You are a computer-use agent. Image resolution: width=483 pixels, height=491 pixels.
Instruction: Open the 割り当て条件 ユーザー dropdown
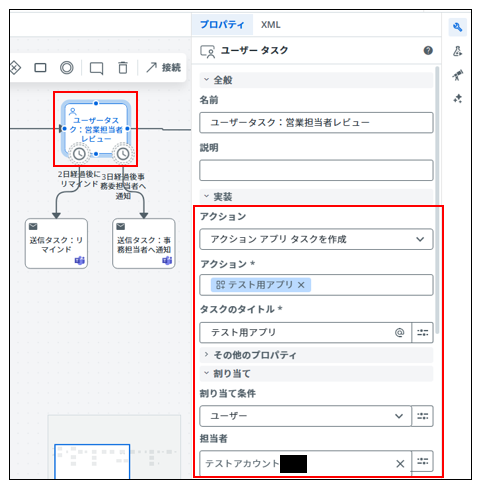tap(305, 416)
